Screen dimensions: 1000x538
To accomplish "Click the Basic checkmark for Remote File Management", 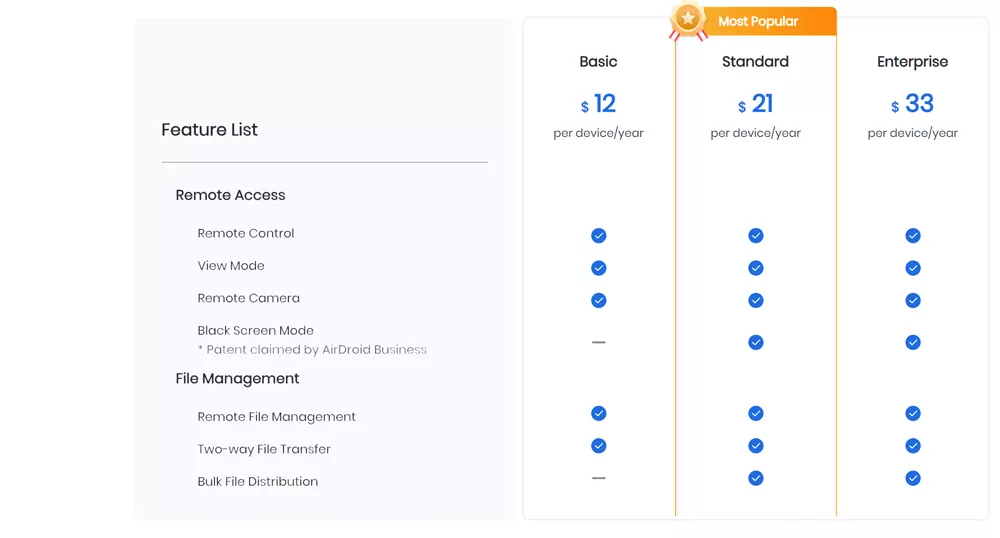I will pyautogui.click(x=598, y=414).
